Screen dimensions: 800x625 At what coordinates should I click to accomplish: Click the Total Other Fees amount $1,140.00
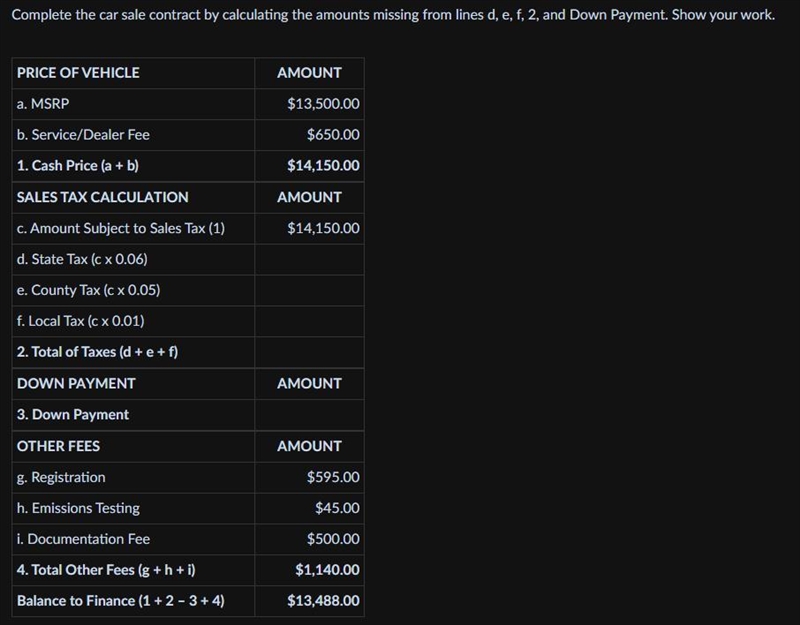point(327,570)
